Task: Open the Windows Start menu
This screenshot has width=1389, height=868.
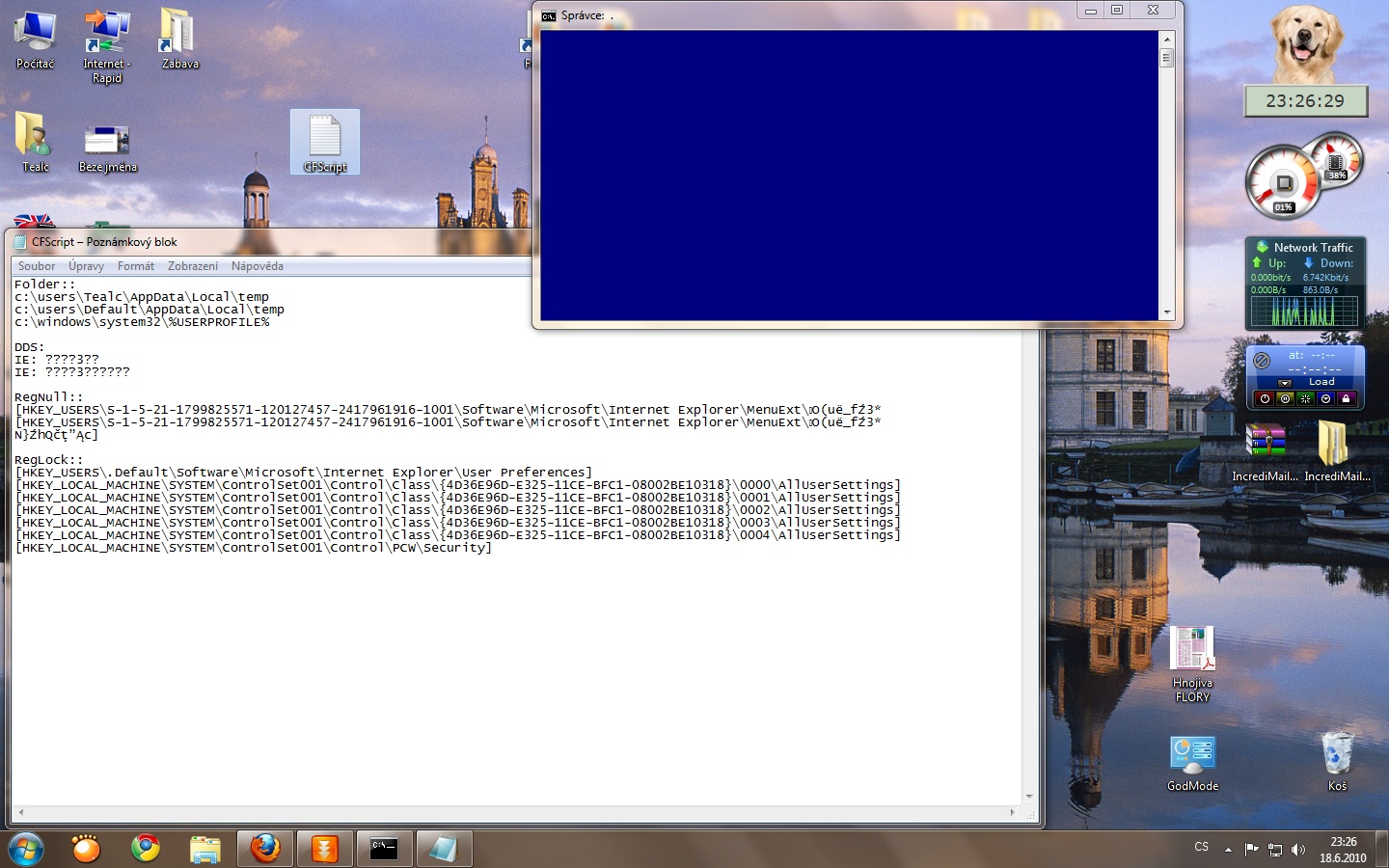Action: click(x=26, y=849)
